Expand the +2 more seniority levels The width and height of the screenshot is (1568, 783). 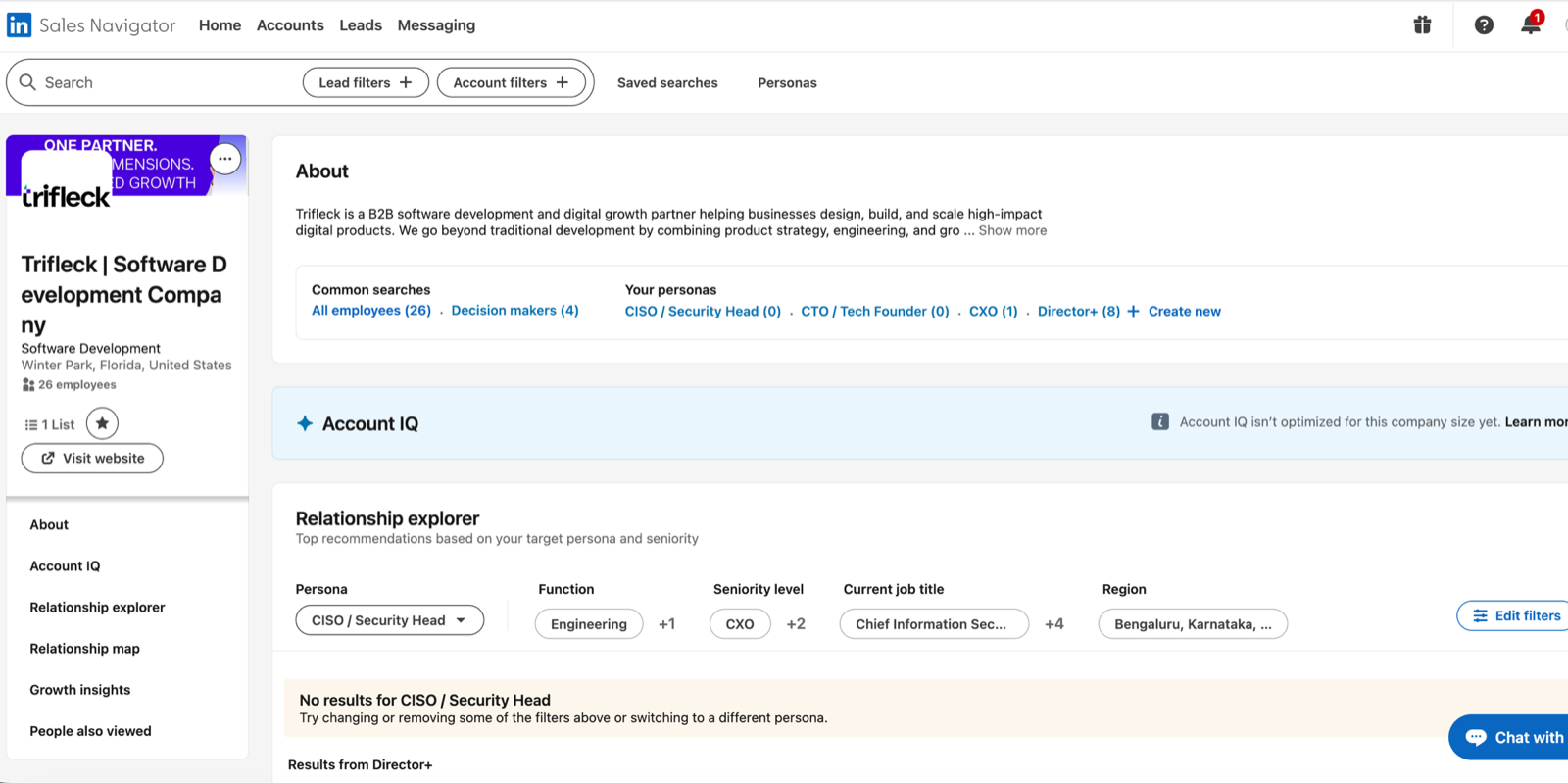(796, 623)
